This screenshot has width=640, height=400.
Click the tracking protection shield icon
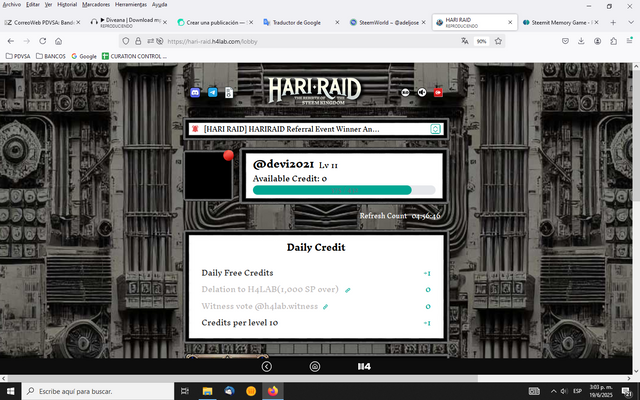click(126, 41)
